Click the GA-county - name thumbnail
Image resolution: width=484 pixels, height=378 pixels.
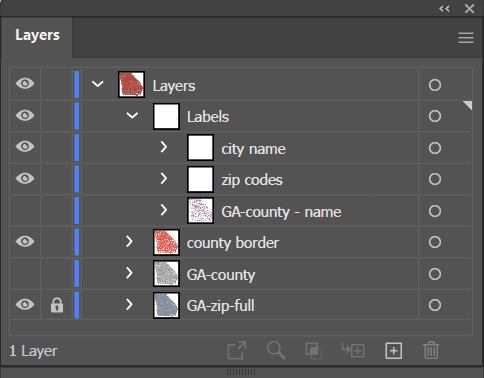tap(200, 211)
